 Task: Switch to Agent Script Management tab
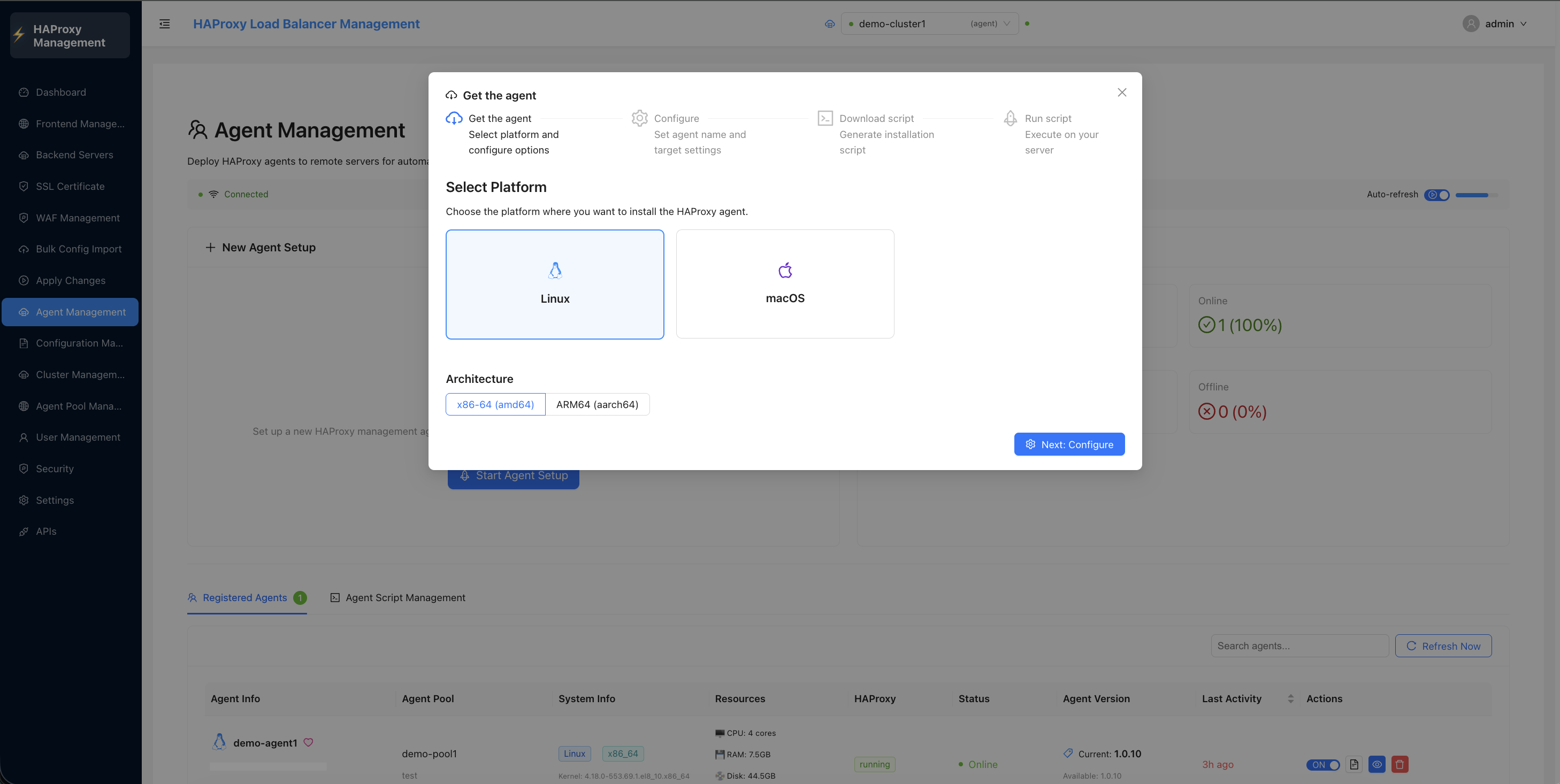tap(398, 597)
